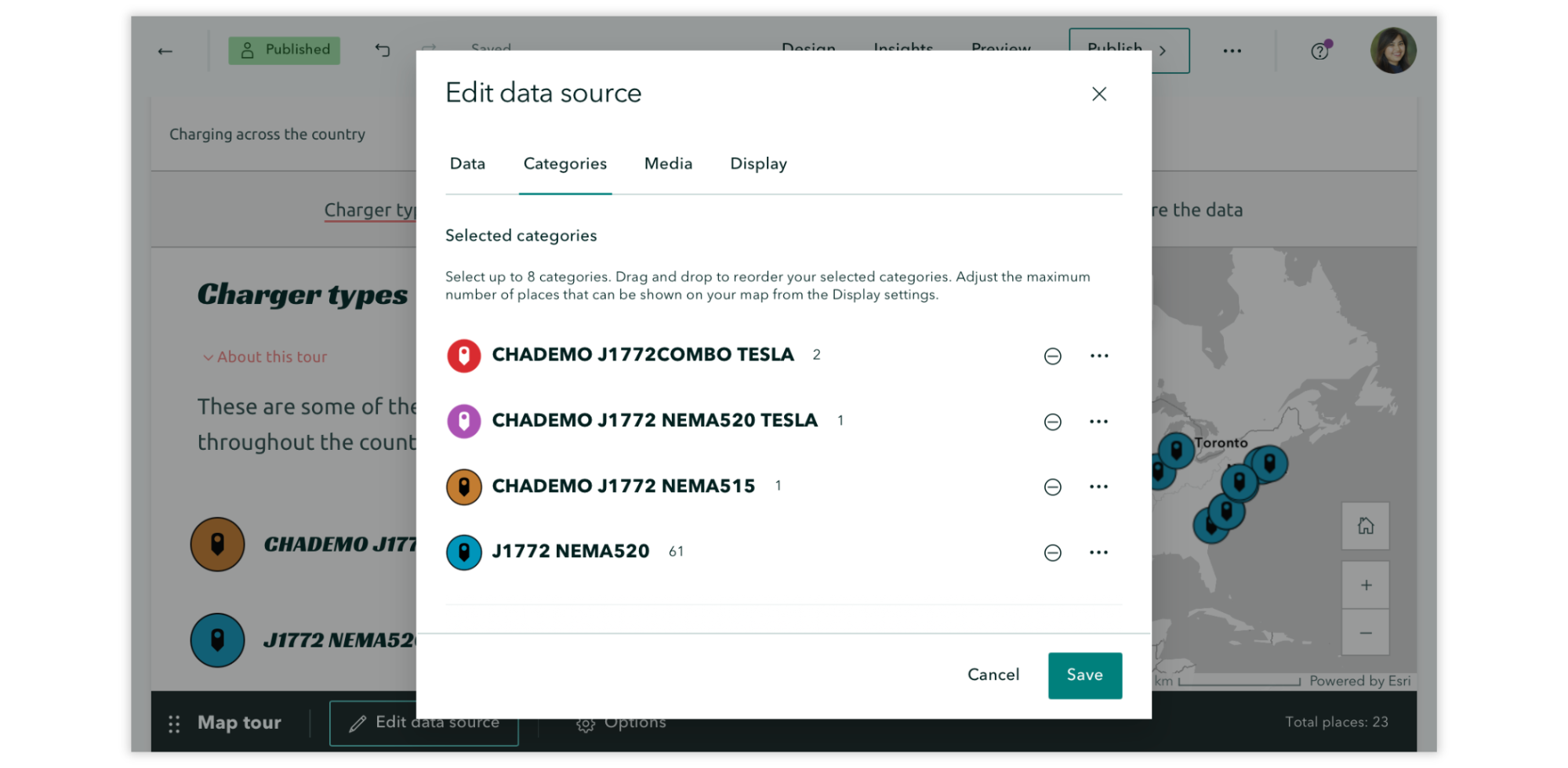Viewport: 1568px width, 768px height.
Task: Open the Display tab
Action: [758, 164]
